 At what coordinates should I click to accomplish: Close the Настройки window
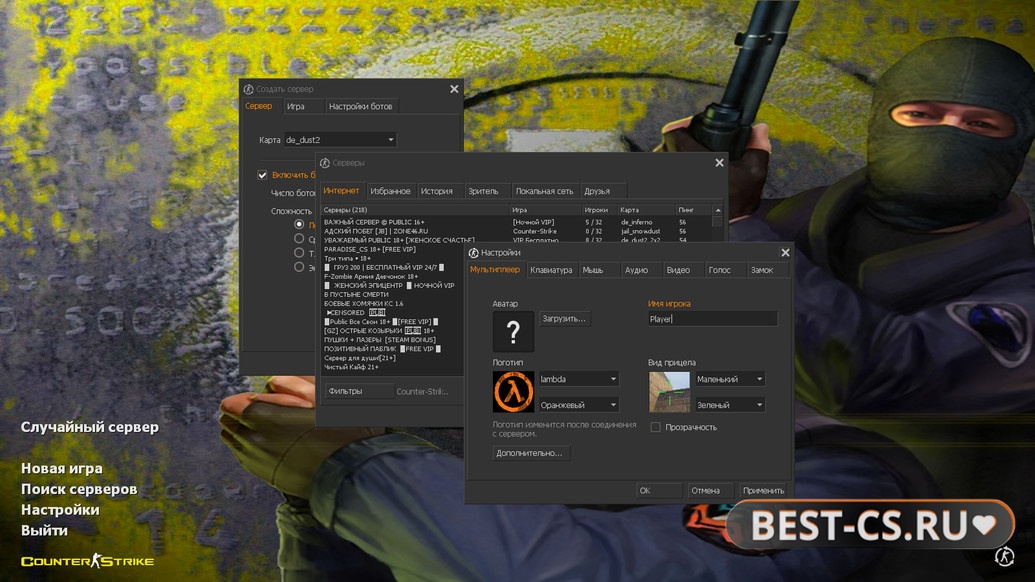[x=785, y=253]
